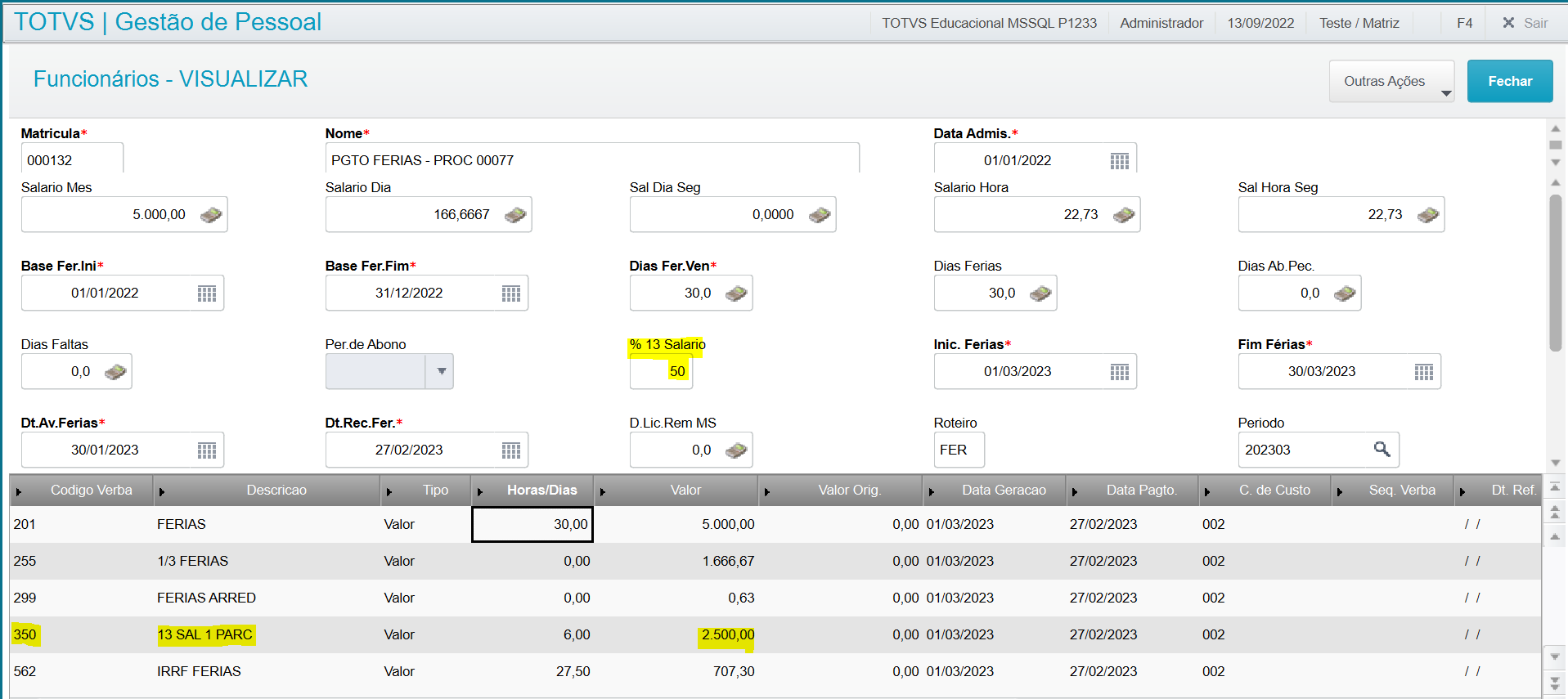Viewport: 1568px width, 699px height.
Task: Select FERIAS ARRED row description
Action: point(206,598)
